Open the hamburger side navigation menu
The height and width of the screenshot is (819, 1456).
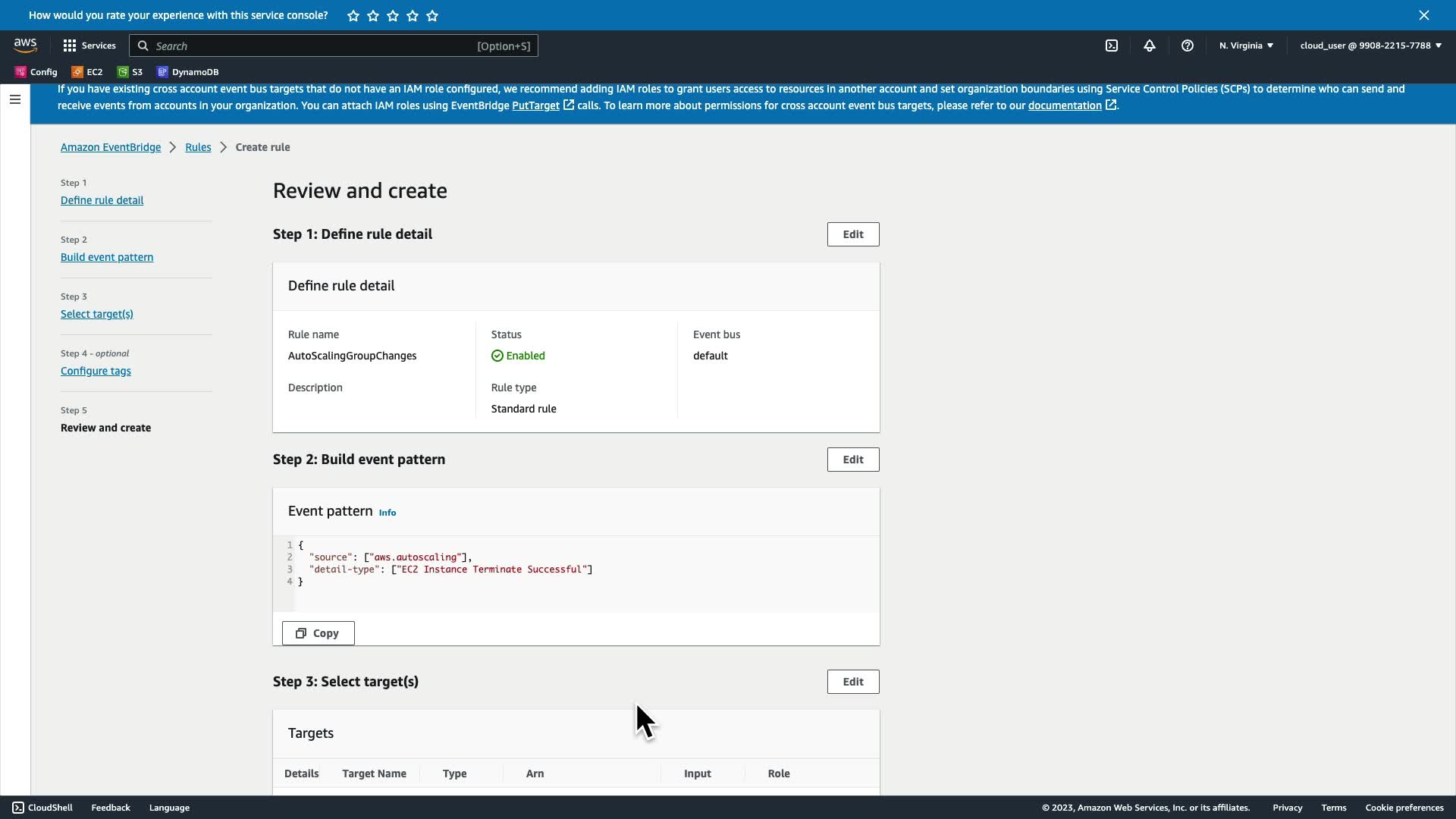(15, 99)
